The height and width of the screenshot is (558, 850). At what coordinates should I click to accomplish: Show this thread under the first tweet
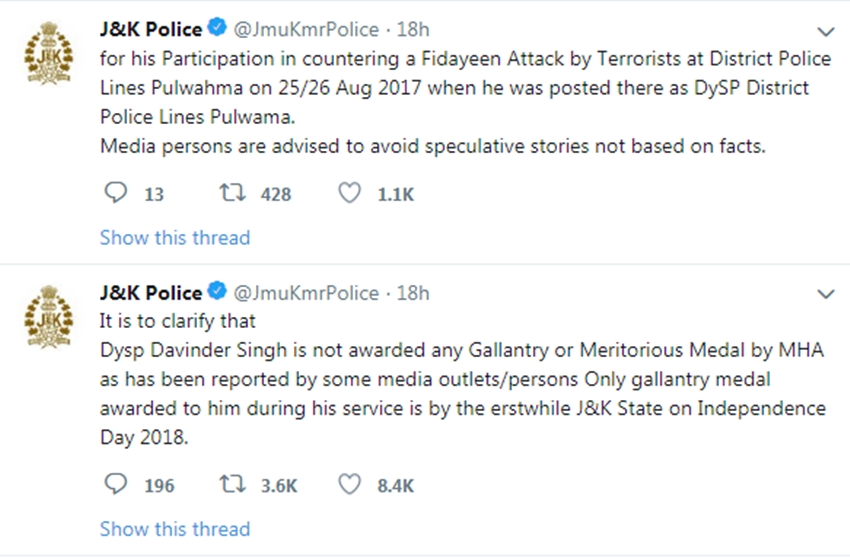(175, 238)
